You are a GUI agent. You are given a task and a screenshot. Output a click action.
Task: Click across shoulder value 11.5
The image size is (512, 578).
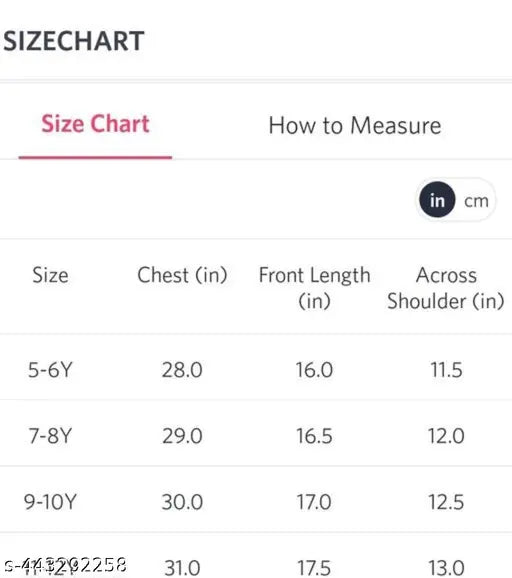(446, 370)
